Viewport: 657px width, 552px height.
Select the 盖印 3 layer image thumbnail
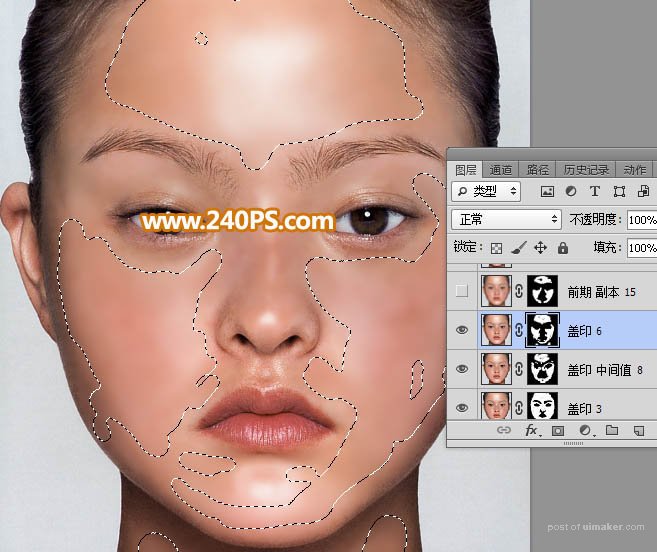coord(497,406)
